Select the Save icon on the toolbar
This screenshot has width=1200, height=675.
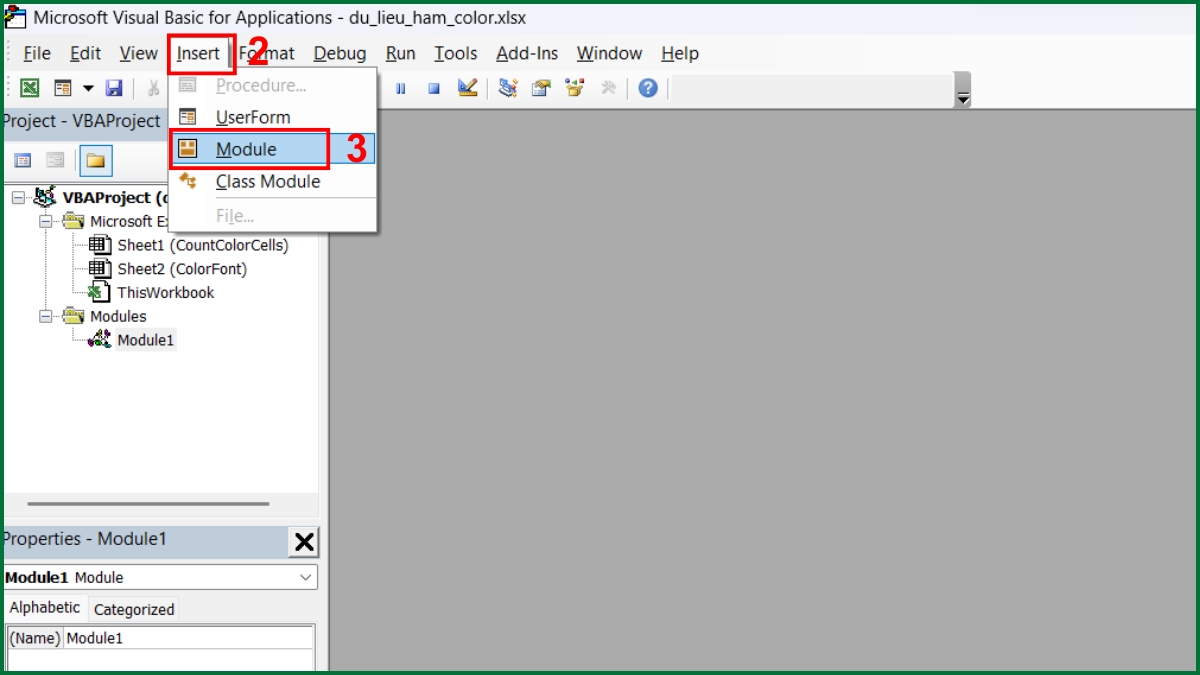pyautogui.click(x=114, y=88)
